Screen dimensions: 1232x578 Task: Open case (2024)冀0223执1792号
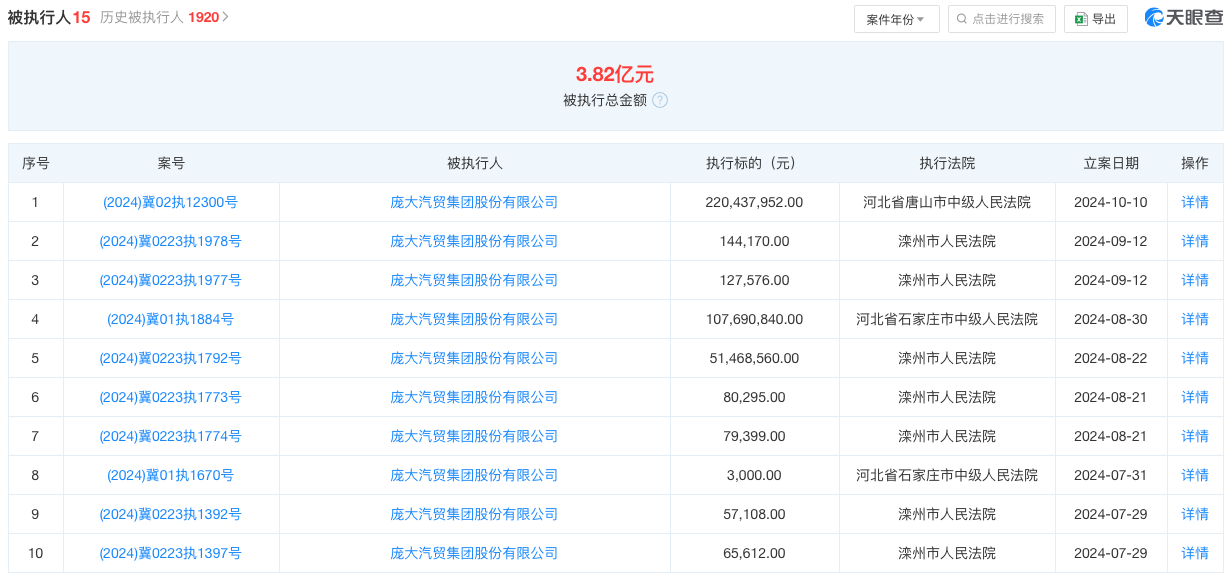[x=170, y=358]
